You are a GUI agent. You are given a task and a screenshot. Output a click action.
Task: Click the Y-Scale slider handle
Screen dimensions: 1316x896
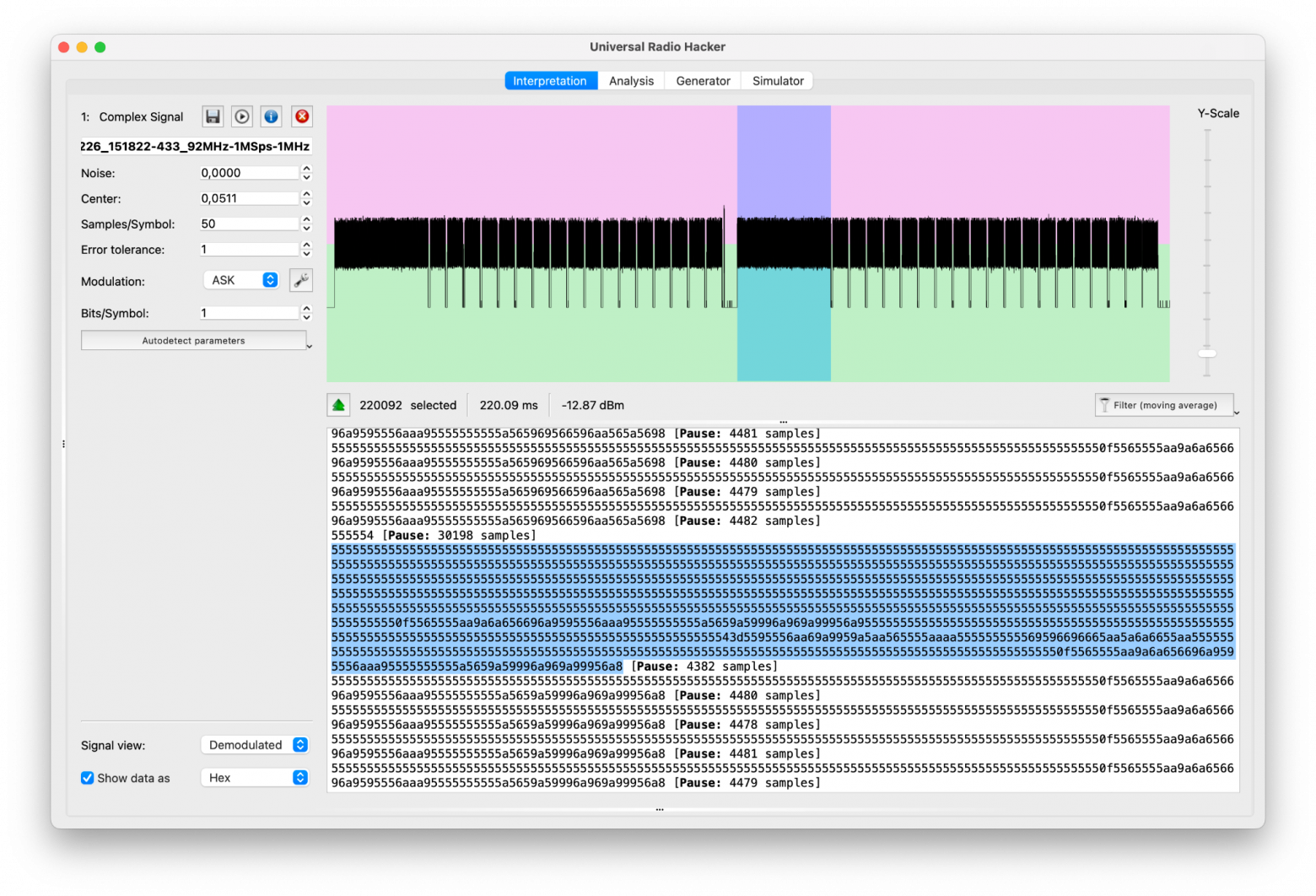click(x=1207, y=353)
